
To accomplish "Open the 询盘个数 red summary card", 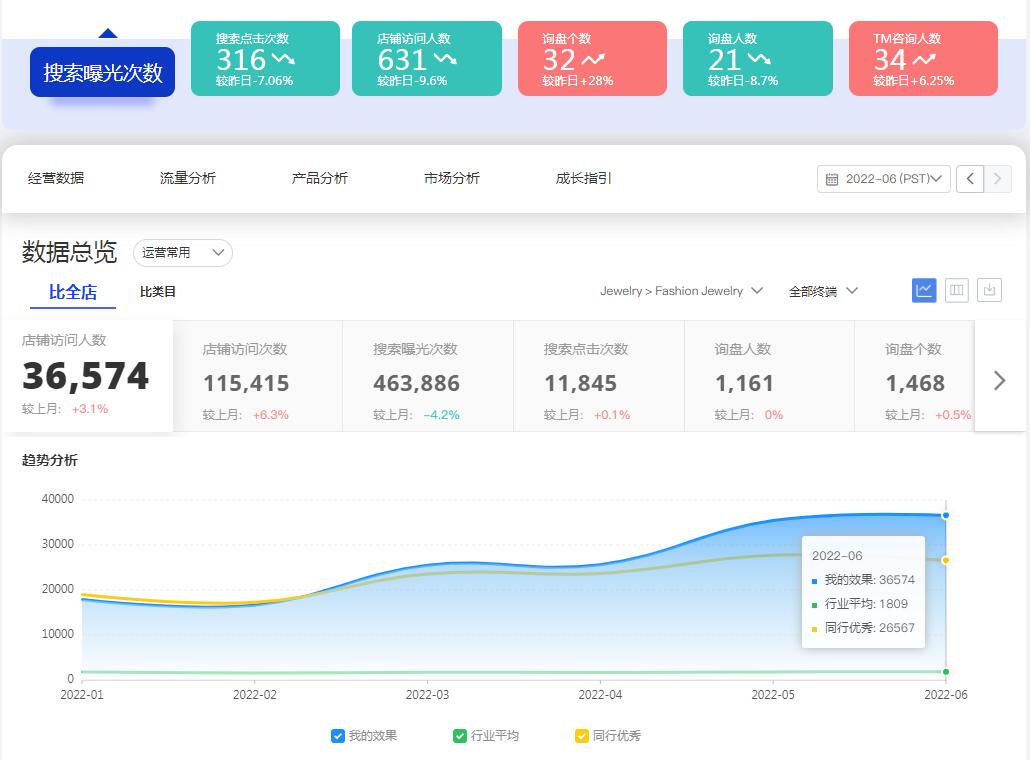I will (592, 59).
